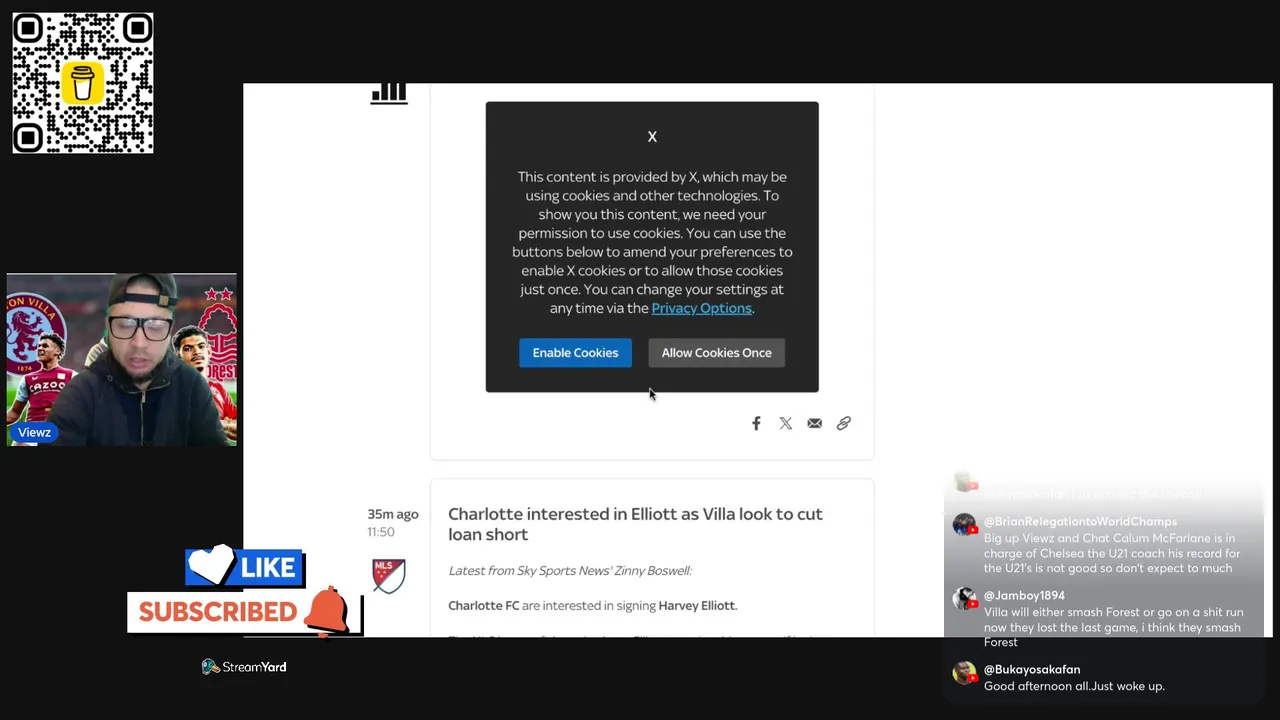Image resolution: width=1280 pixels, height=720 pixels.
Task: Open the Privacy Options link
Action: coord(701,308)
